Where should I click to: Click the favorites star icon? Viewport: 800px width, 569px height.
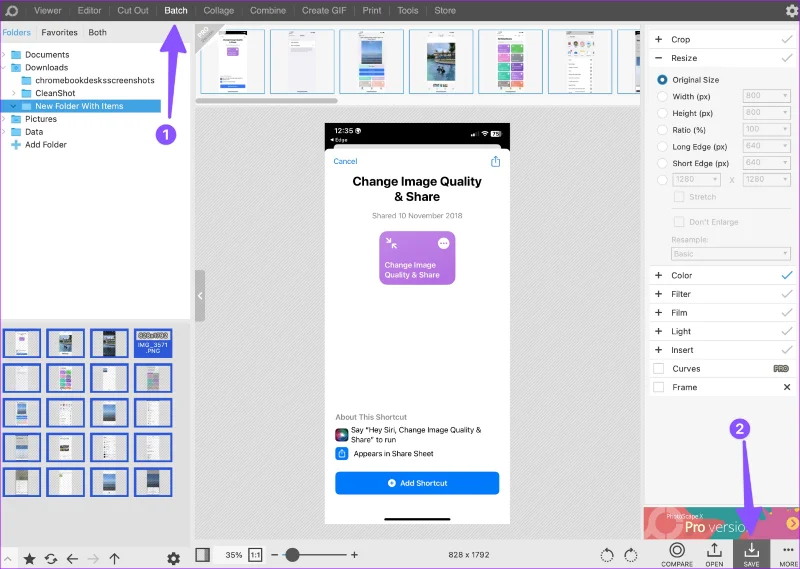(x=30, y=559)
